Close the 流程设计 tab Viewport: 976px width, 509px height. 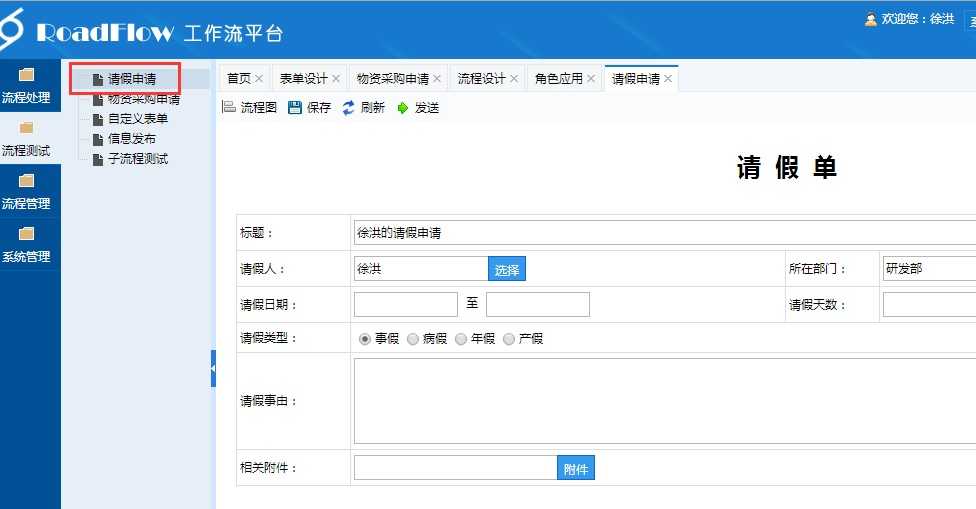pyautogui.click(x=514, y=78)
